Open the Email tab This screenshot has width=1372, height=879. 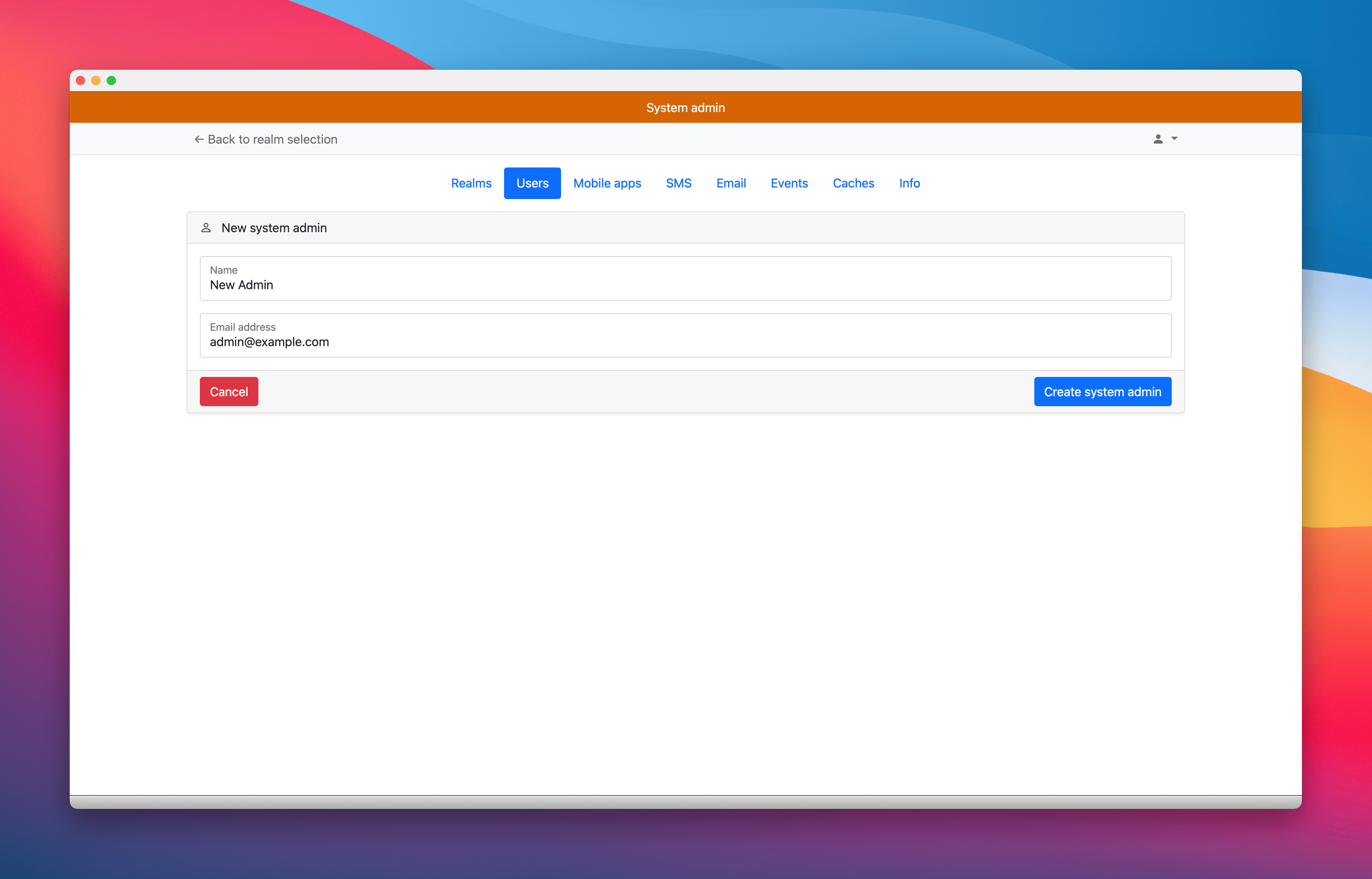(x=730, y=183)
